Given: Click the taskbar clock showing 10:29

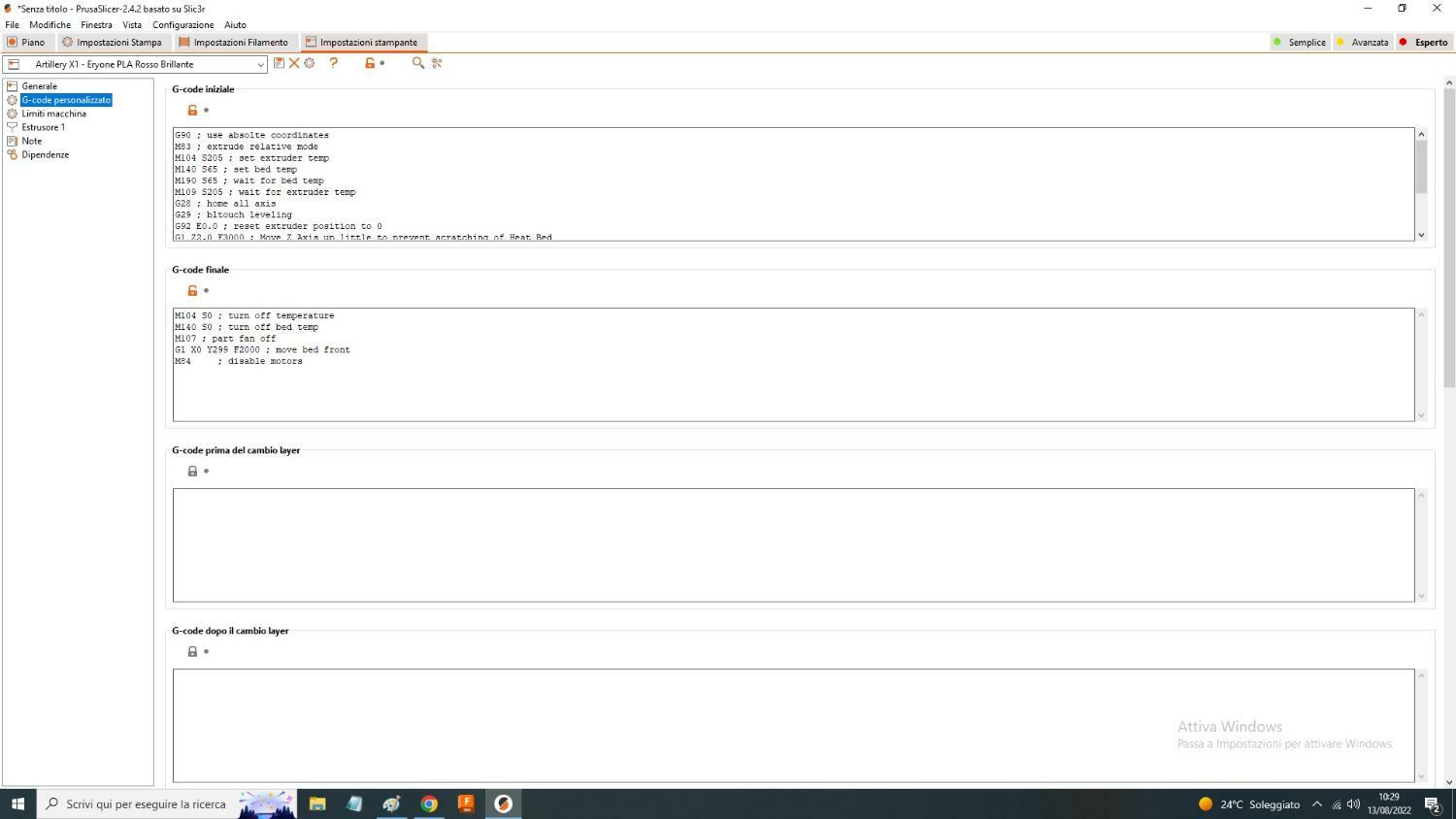Looking at the screenshot, I should point(1389,803).
